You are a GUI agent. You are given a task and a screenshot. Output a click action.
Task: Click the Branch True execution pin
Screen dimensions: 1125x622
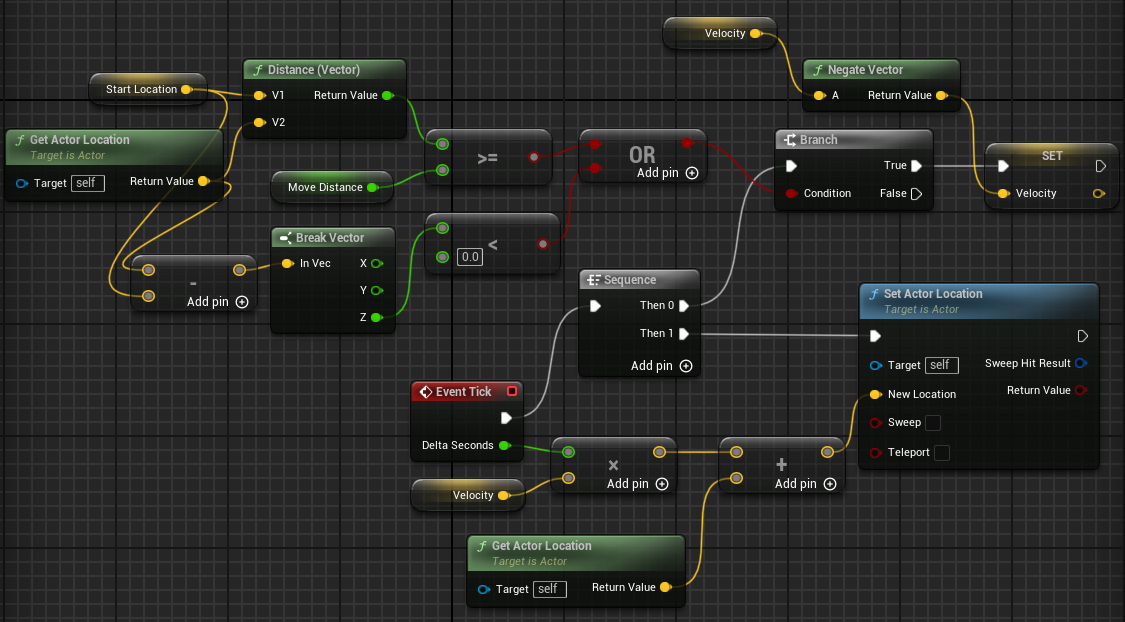click(x=916, y=166)
